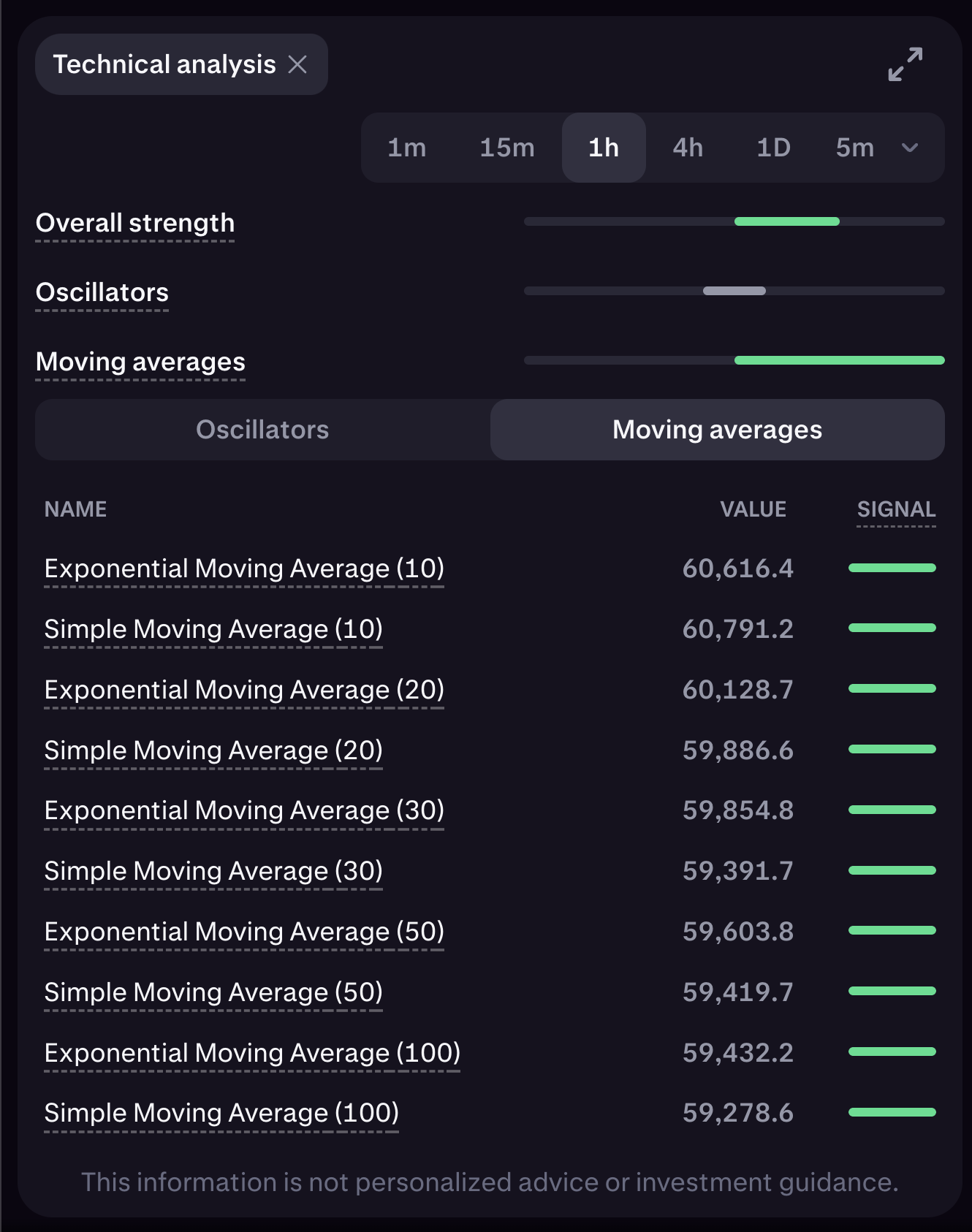
Task: Click the Oscillators summary label
Action: coord(102,292)
